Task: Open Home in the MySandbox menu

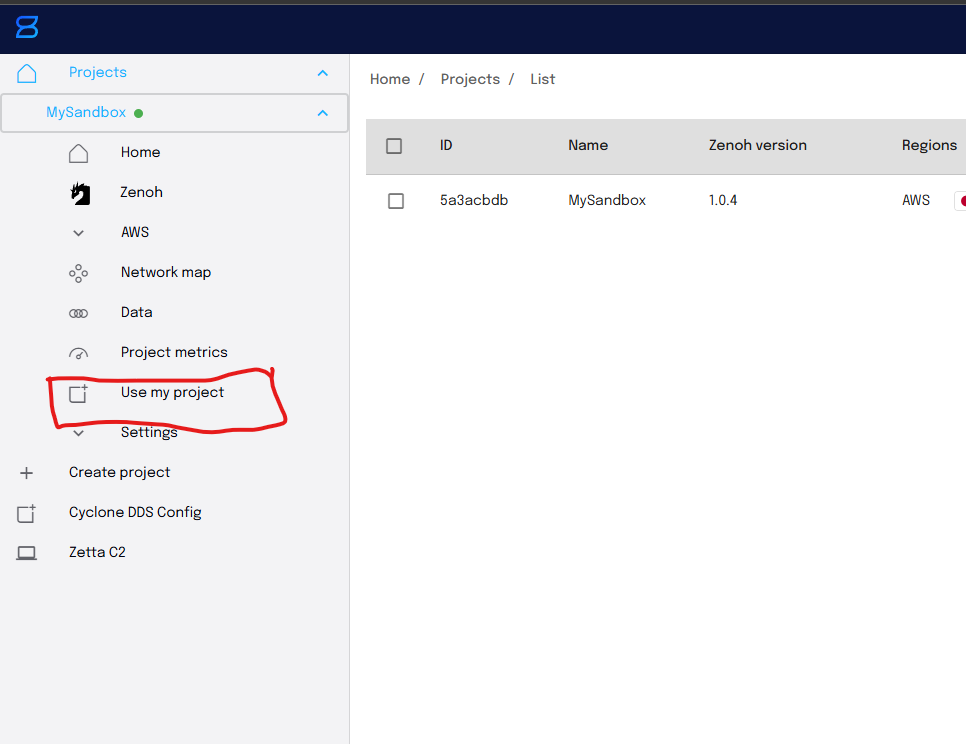Action: [x=140, y=152]
